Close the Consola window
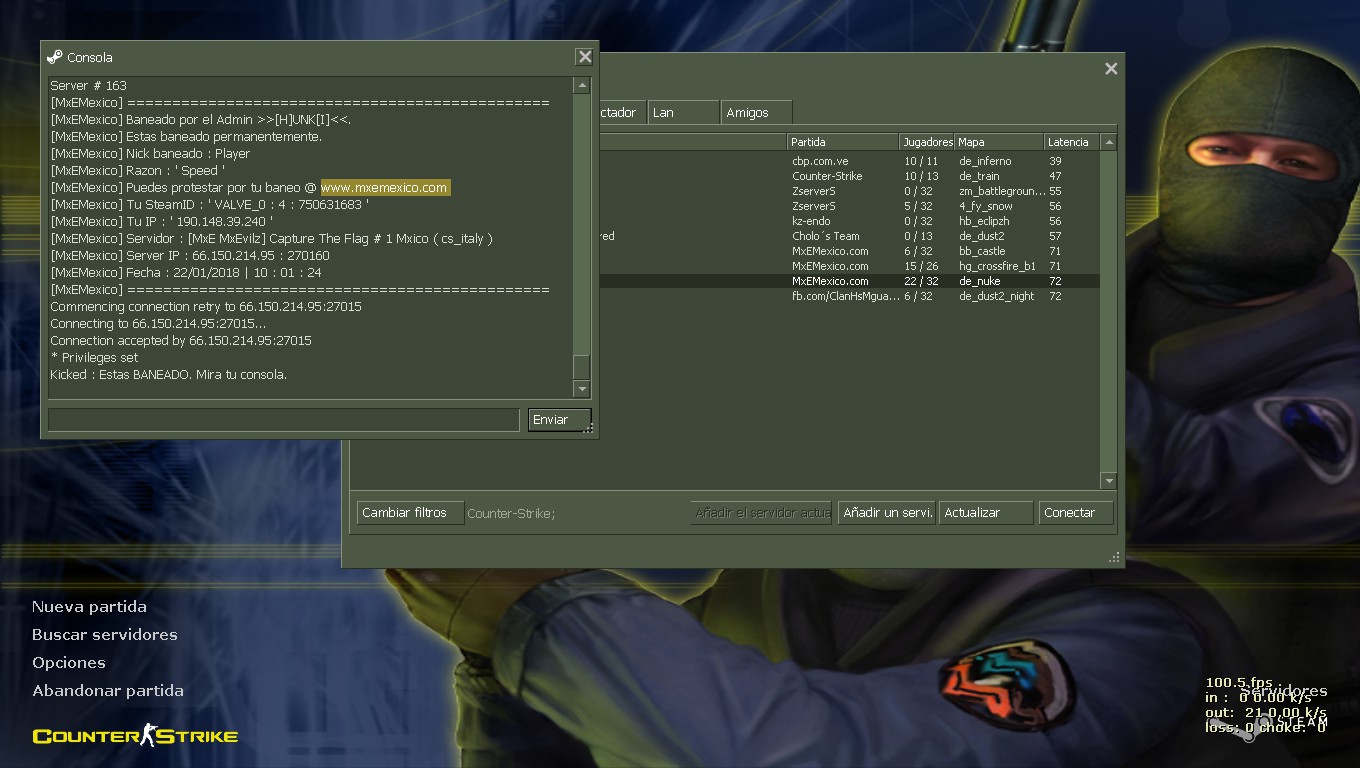 click(585, 57)
